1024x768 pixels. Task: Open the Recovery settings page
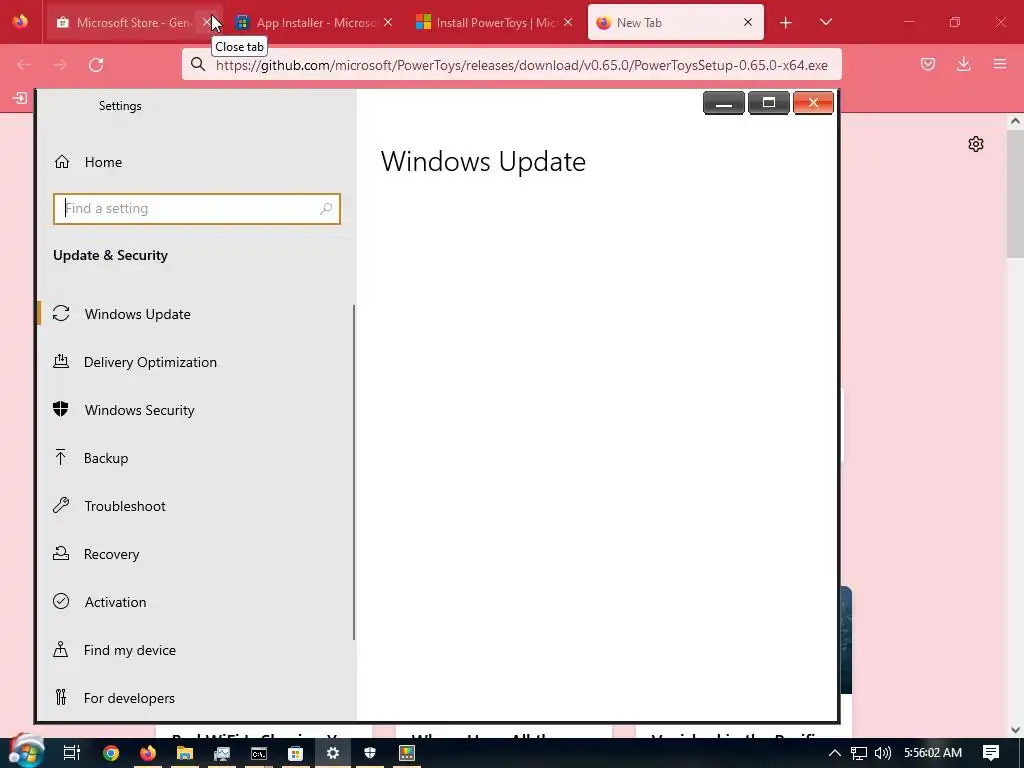(196, 554)
